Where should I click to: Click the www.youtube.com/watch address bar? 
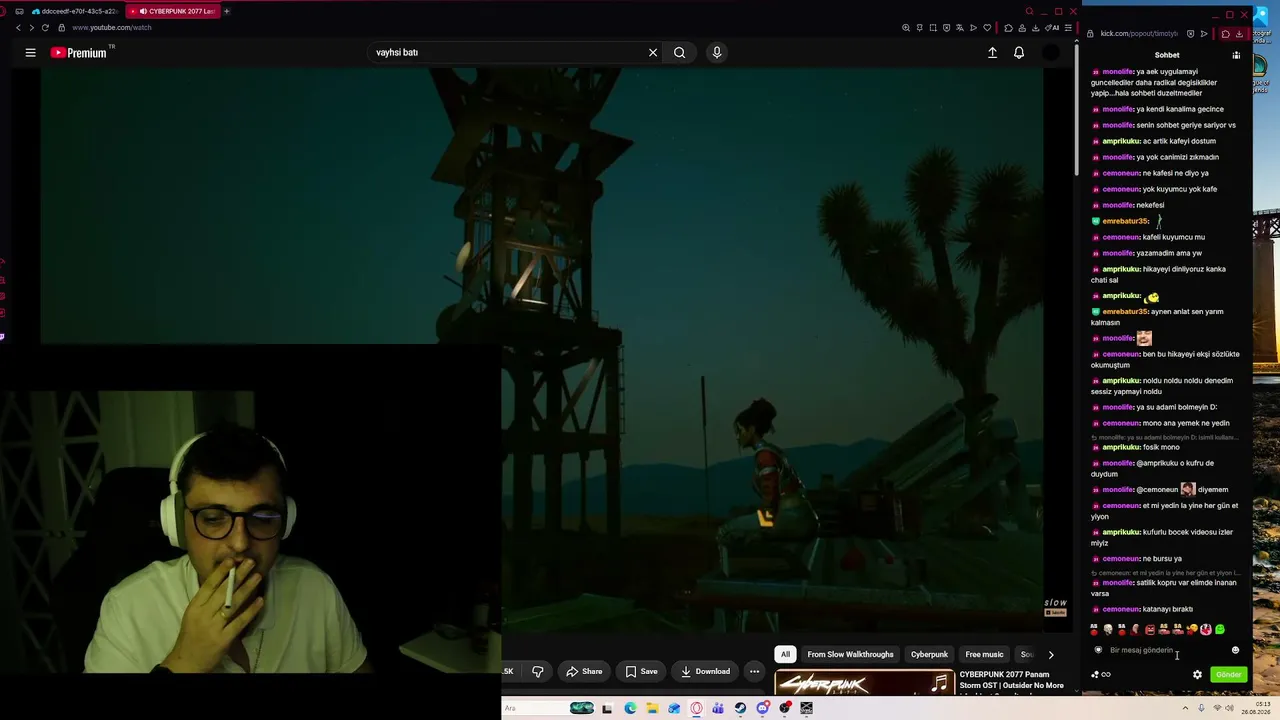click(x=112, y=28)
